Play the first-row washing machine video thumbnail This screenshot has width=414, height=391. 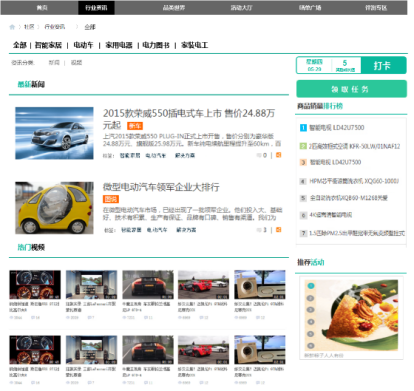point(260,284)
